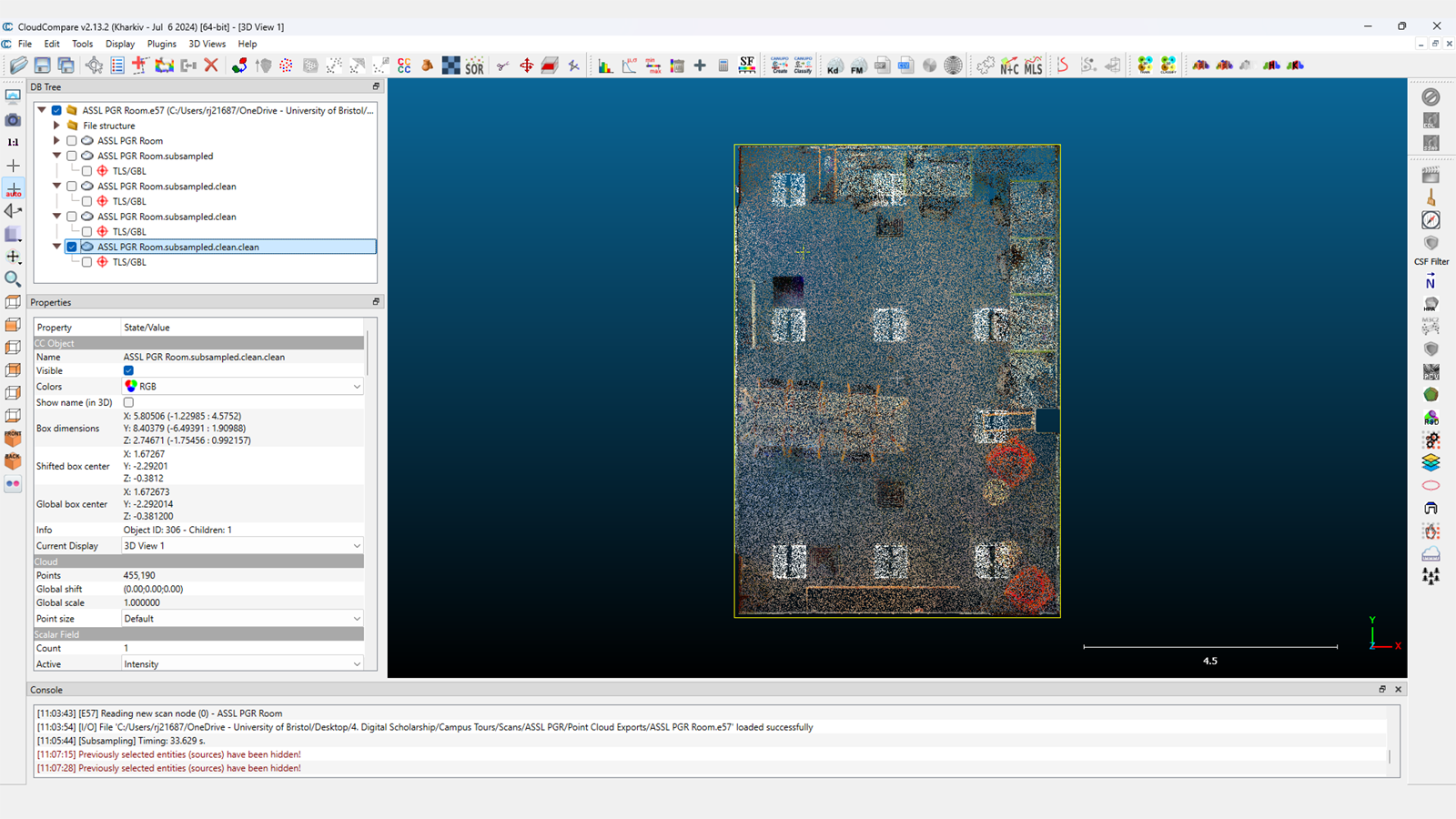Image resolution: width=1456 pixels, height=819 pixels.
Task: Toggle Show name (in 3D) checkbox
Action: click(128, 402)
